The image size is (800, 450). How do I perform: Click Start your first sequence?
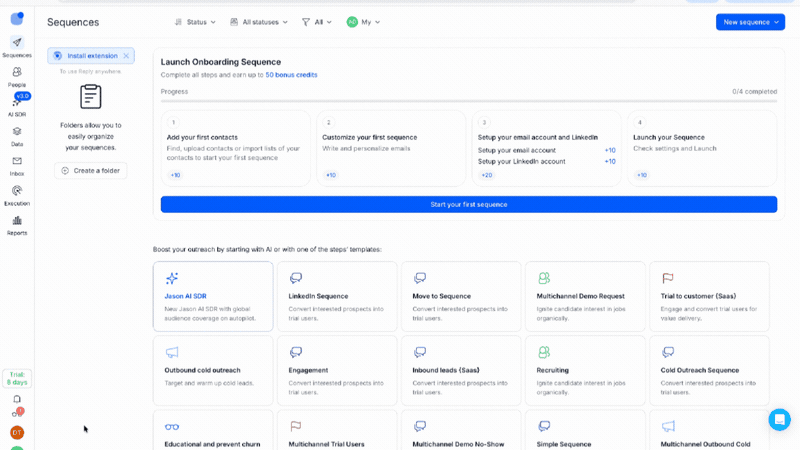coord(469,205)
